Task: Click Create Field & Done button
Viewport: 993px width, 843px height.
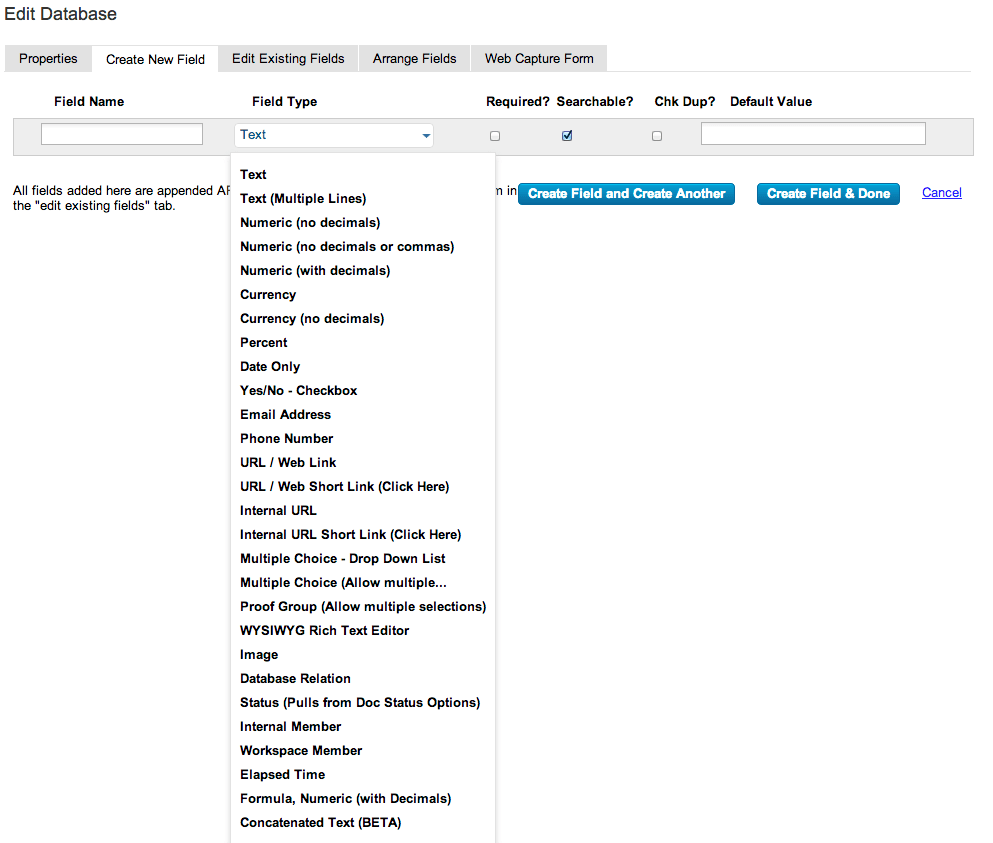Action: point(828,193)
